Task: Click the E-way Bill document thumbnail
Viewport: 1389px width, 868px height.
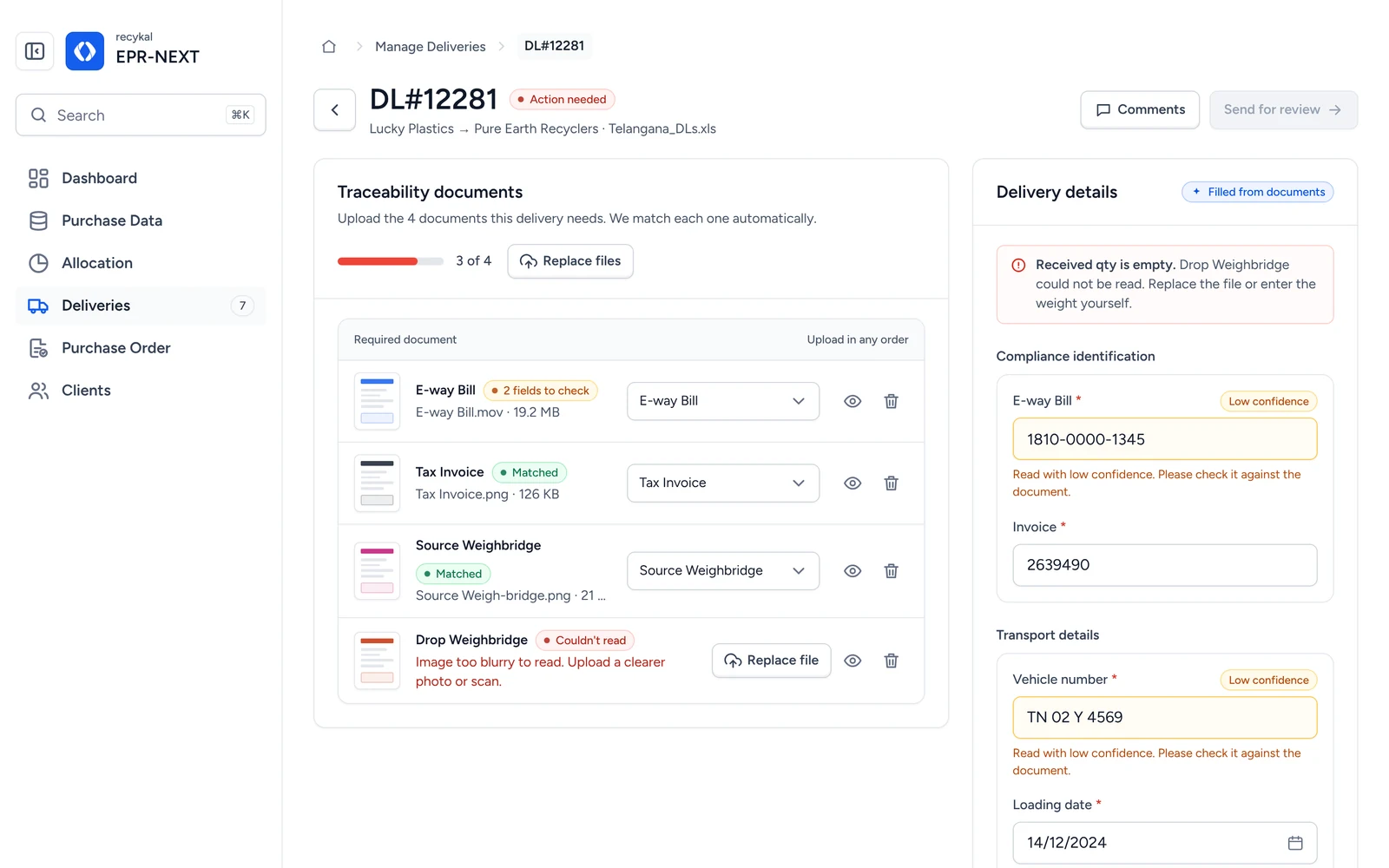Action: pyautogui.click(x=377, y=401)
